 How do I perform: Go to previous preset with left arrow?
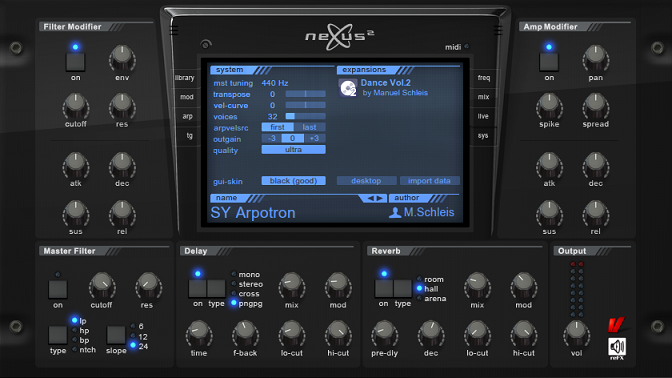(x=371, y=198)
